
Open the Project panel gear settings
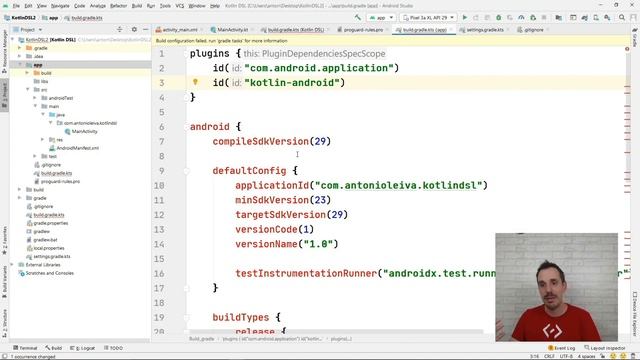(x=134, y=29)
